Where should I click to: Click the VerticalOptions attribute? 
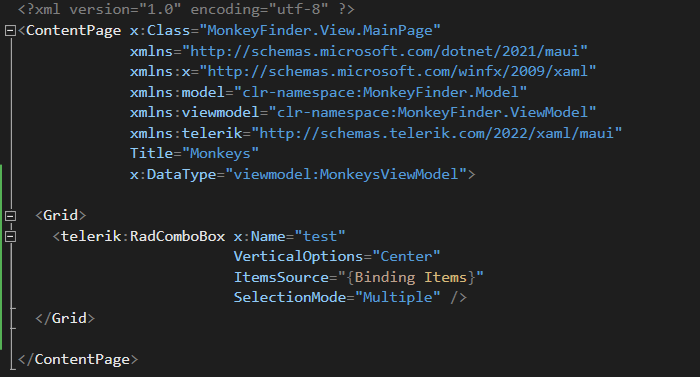coord(298,257)
